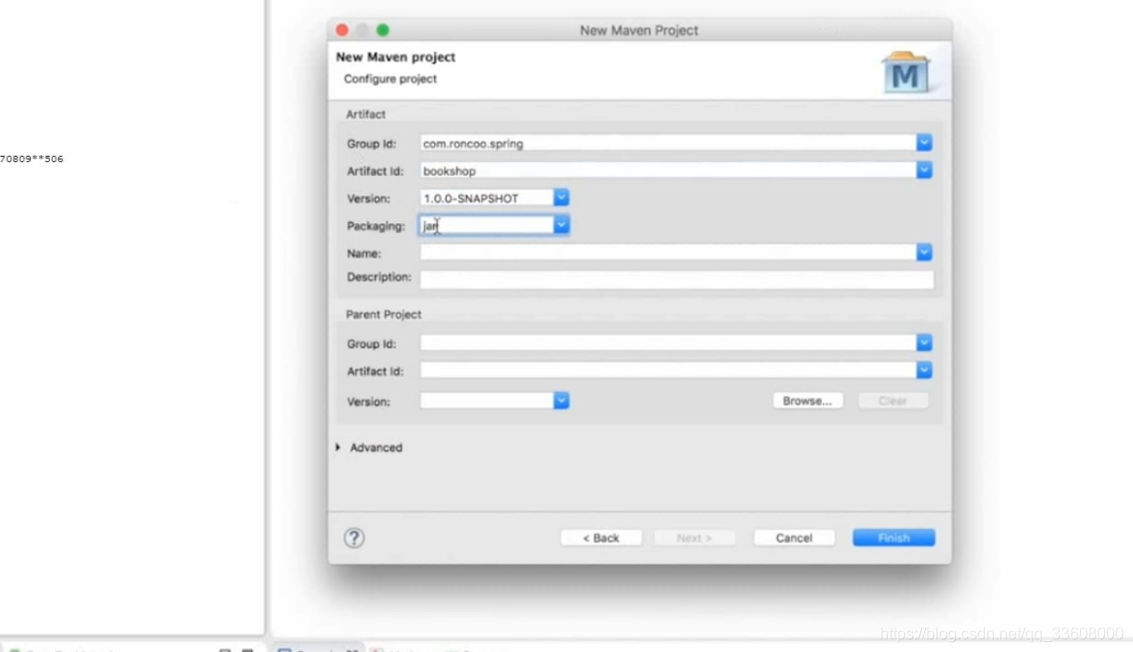
Task: Open the Parent Project Group Id dropdown arrow
Action: [x=923, y=343]
